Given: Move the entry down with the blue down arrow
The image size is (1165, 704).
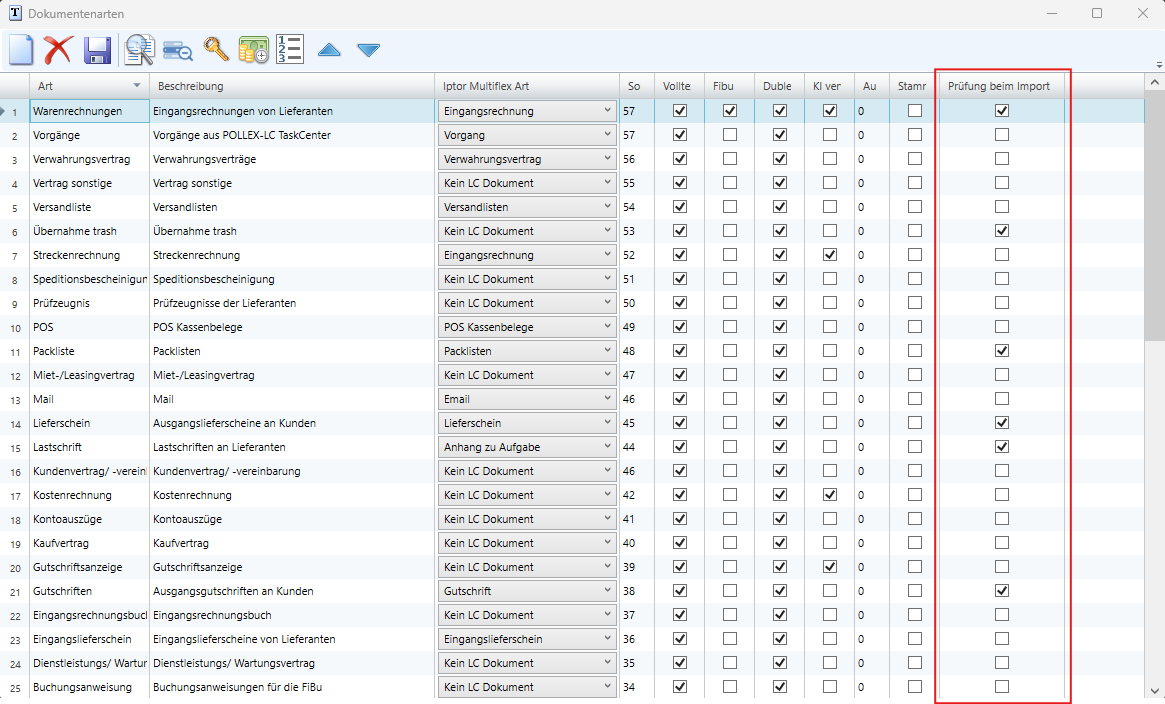Looking at the screenshot, I should [369, 50].
